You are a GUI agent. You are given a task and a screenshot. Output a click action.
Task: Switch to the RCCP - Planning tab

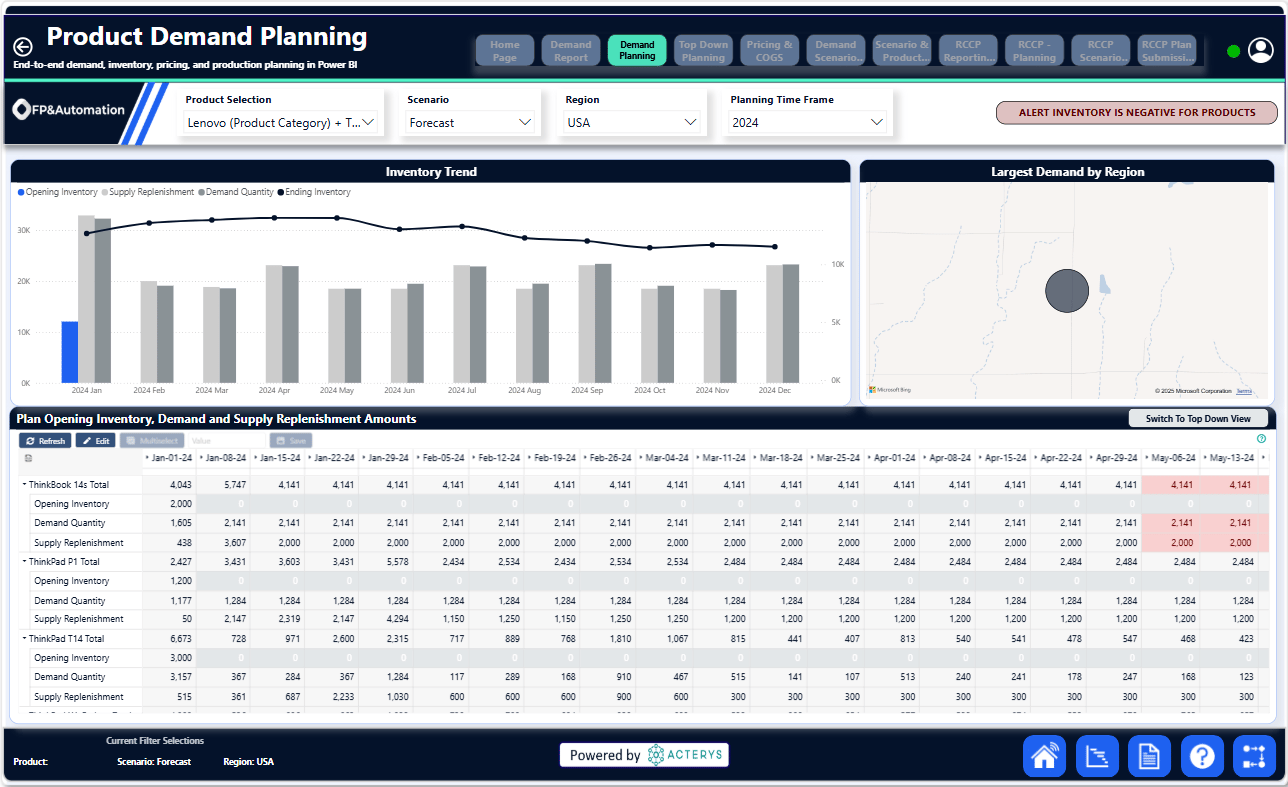click(1034, 51)
